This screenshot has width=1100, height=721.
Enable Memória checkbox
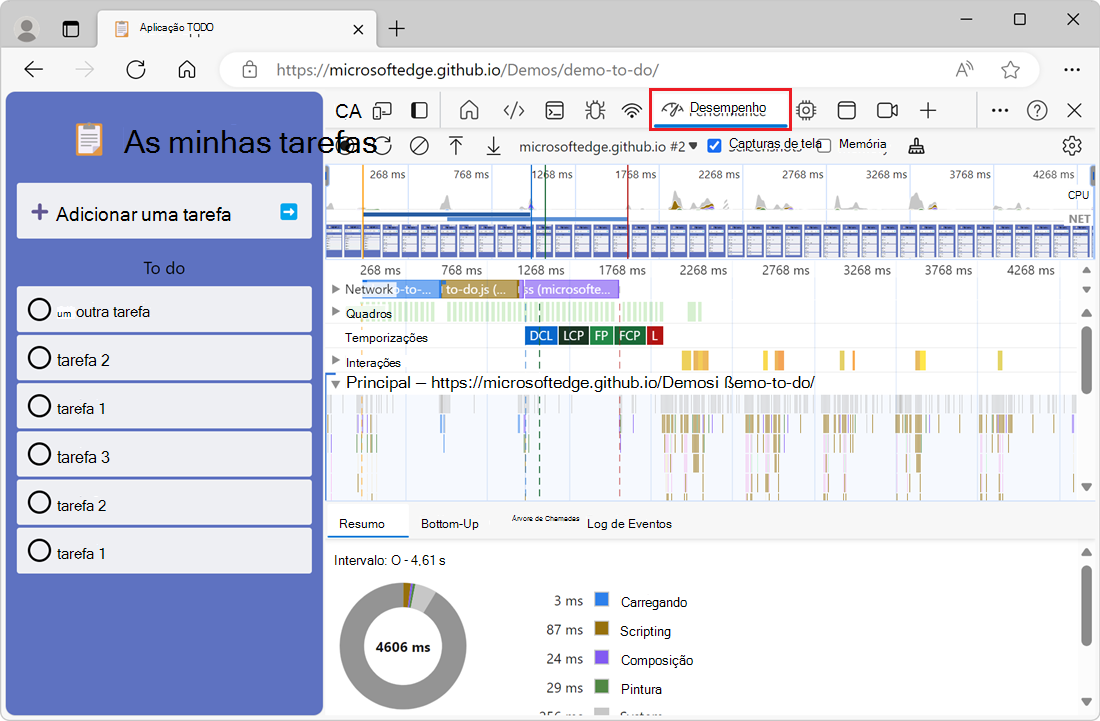click(824, 145)
